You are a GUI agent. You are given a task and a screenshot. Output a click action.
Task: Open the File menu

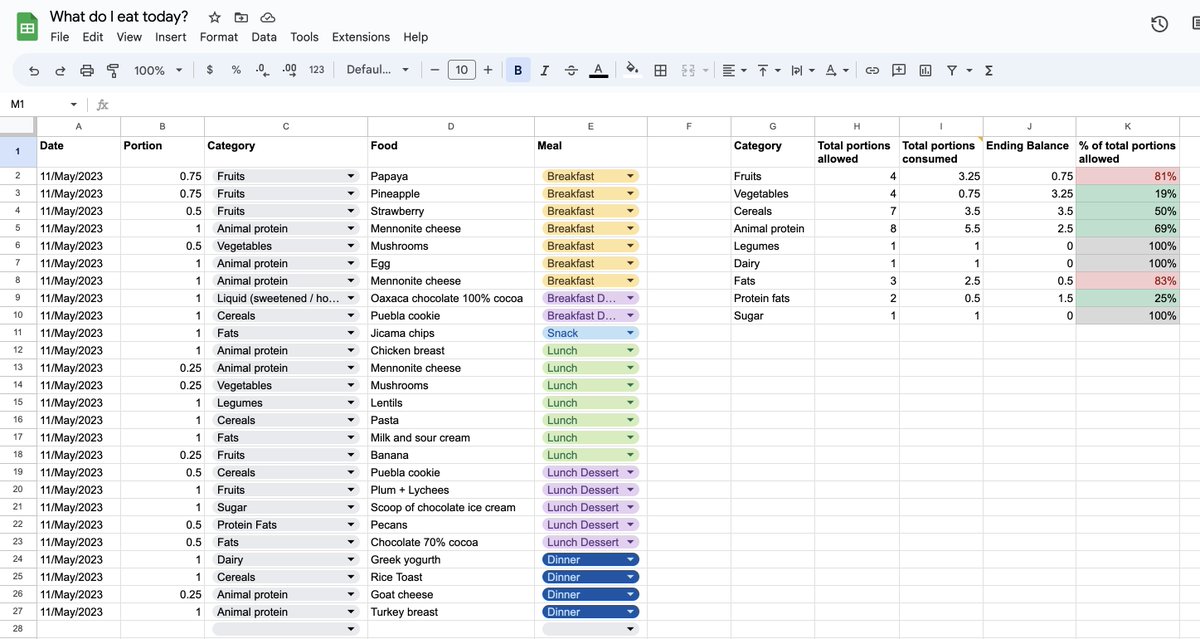click(x=60, y=37)
